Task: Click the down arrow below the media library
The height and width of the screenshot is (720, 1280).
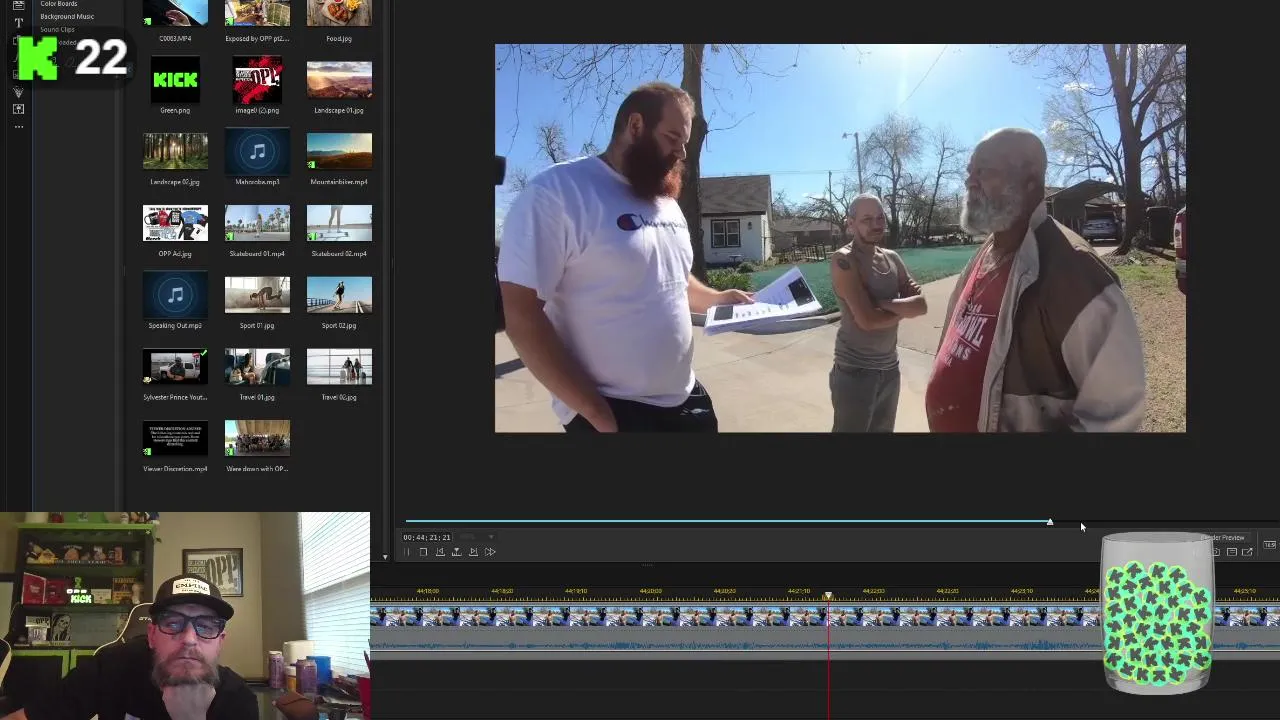Action: (x=385, y=557)
